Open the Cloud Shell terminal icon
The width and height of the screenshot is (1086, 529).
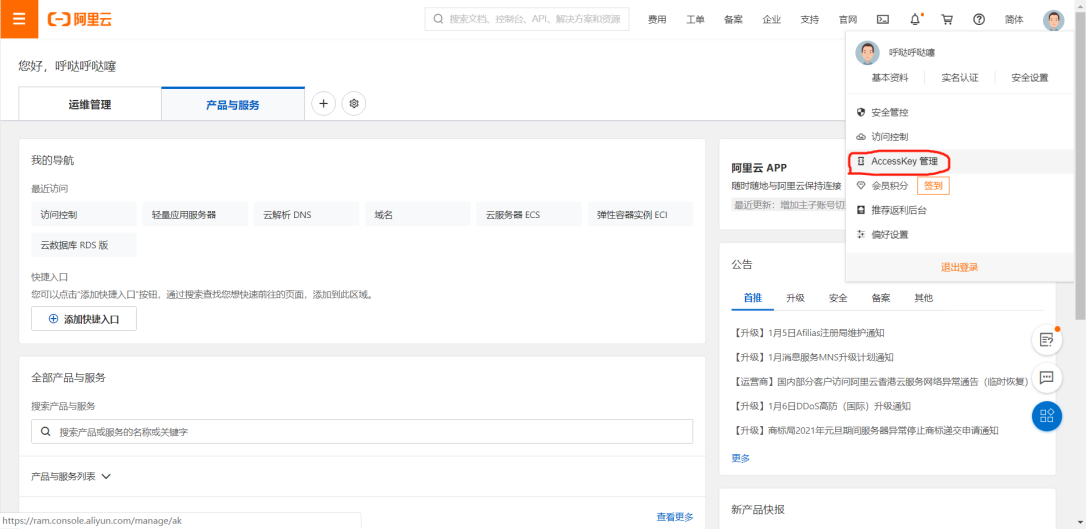click(x=882, y=19)
